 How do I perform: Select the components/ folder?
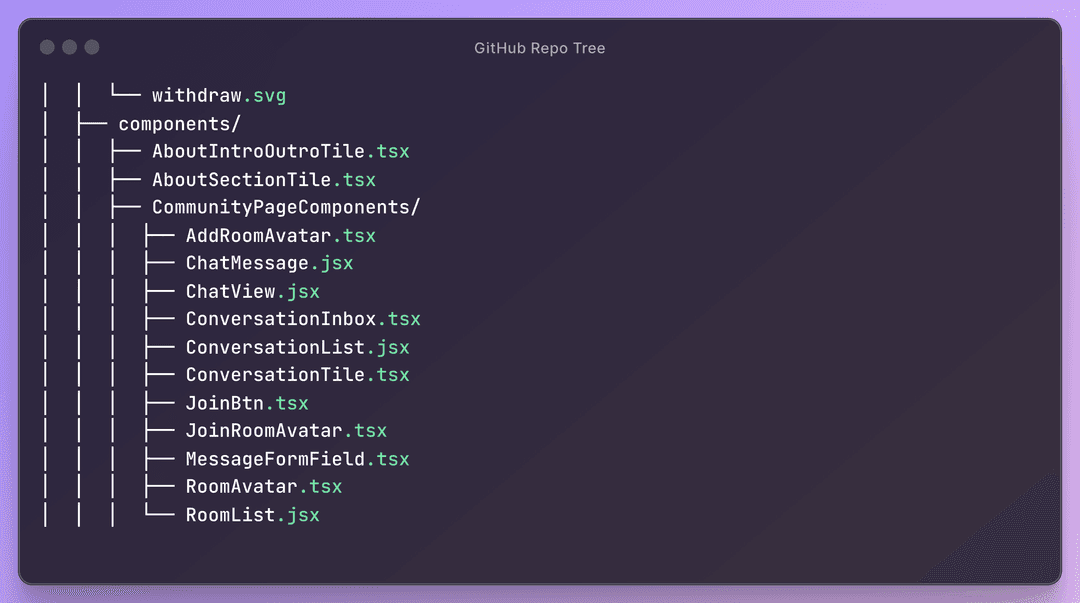pos(179,124)
